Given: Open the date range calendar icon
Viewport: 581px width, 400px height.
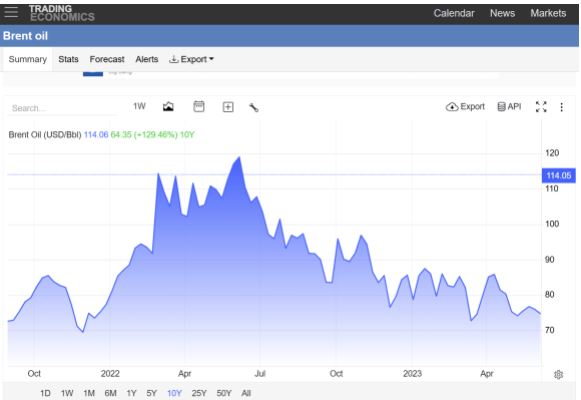Looking at the screenshot, I should pyautogui.click(x=199, y=107).
